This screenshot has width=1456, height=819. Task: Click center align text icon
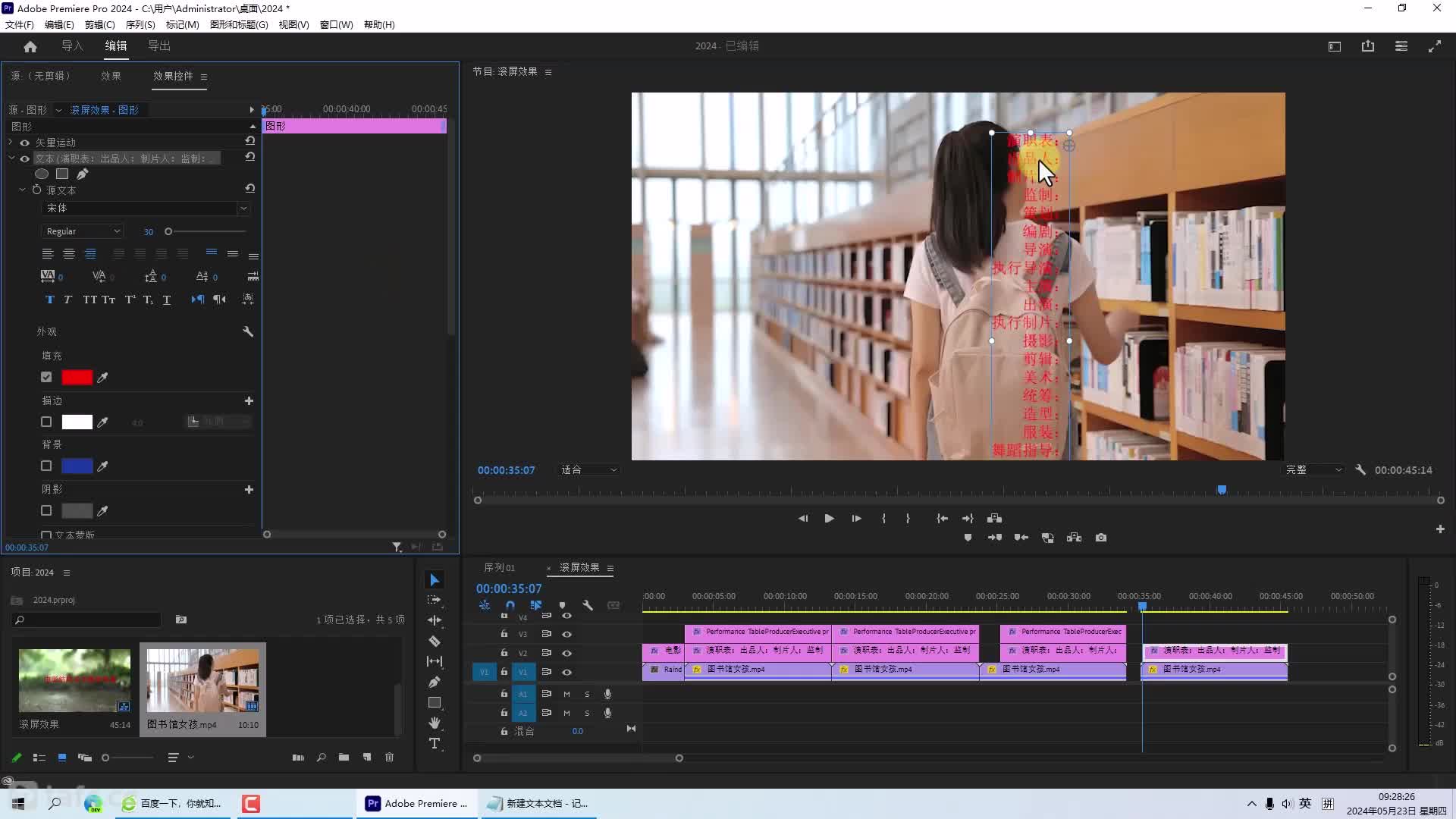click(x=69, y=254)
